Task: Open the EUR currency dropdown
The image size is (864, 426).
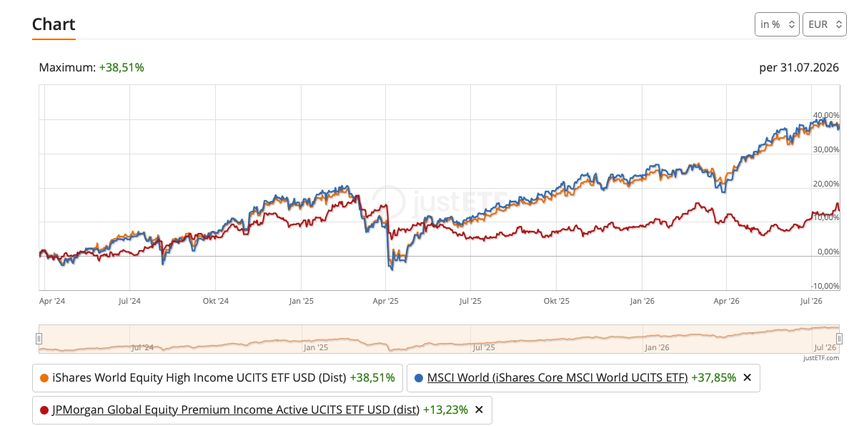Action: [824, 24]
